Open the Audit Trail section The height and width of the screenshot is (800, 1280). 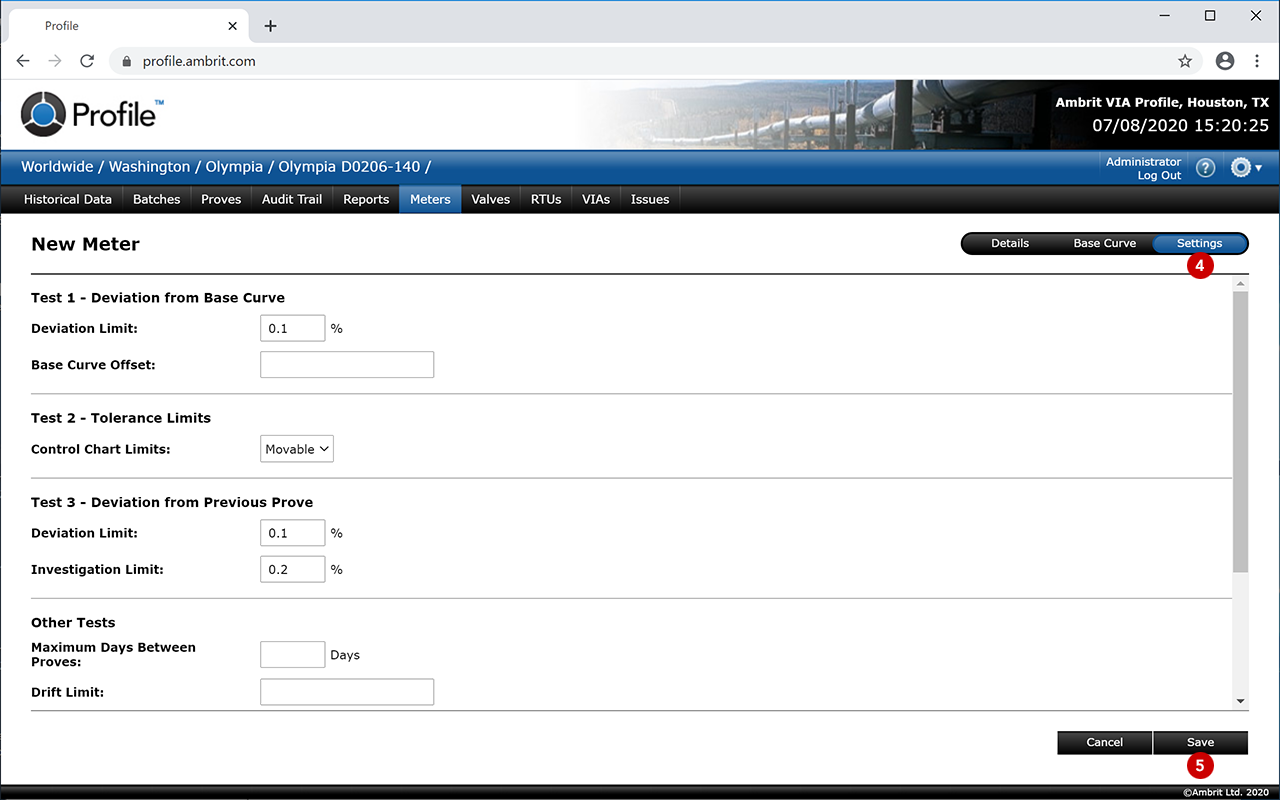pyautogui.click(x=292, y=199)
